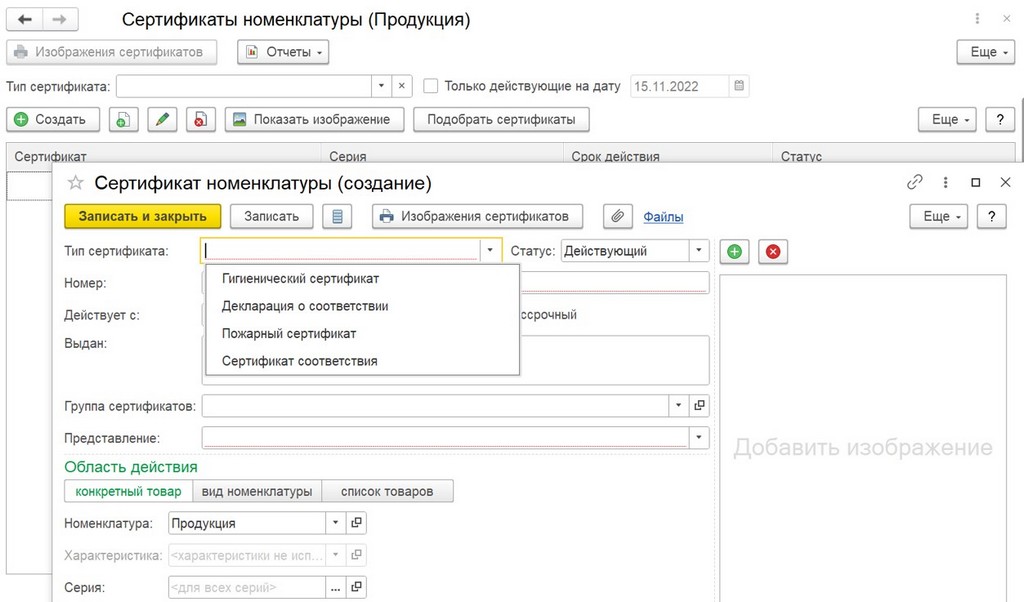
Task: Expand the Группа сертификатов dropdown
Action: [x=678, y=405]
